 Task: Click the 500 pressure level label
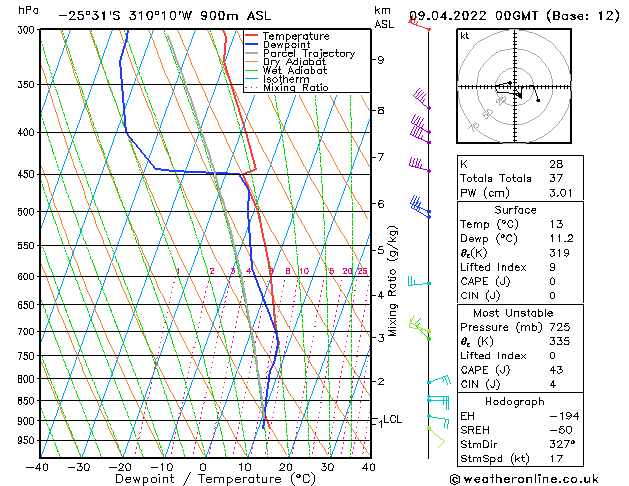click(28, 212)
